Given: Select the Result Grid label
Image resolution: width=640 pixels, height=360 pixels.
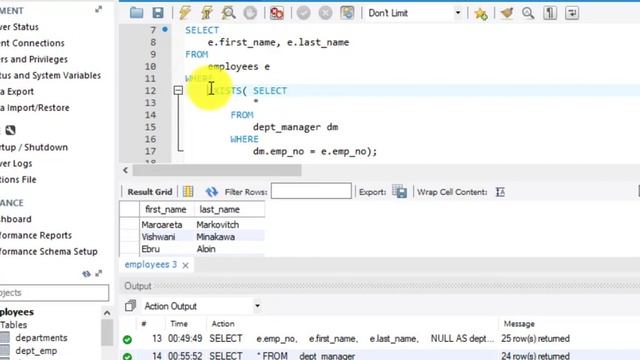Looking at the screenshot, I should (x=150, y=192).
